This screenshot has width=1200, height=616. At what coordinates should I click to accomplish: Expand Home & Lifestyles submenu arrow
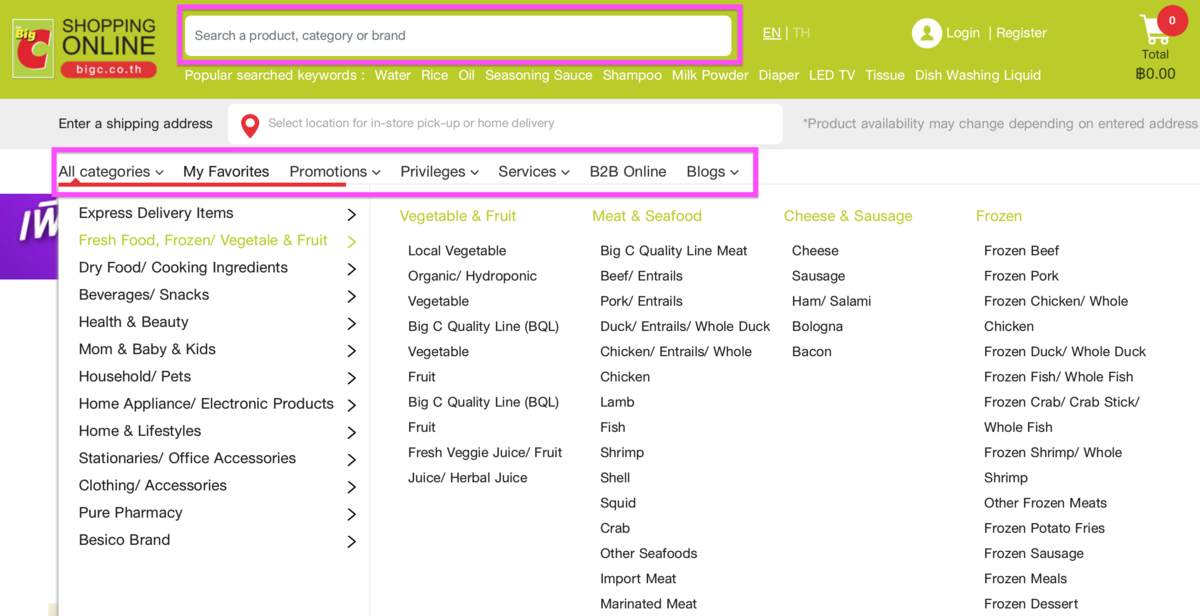[351, 432]
